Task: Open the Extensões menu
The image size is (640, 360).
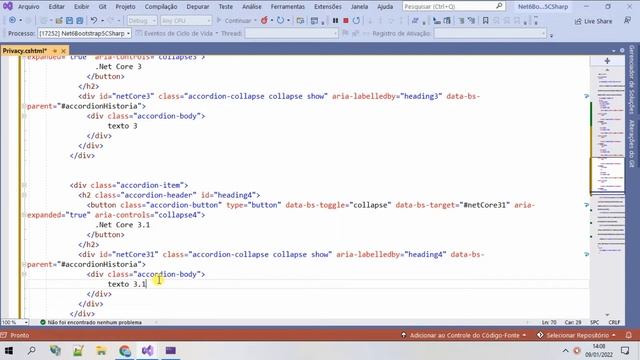Action: 328,7
